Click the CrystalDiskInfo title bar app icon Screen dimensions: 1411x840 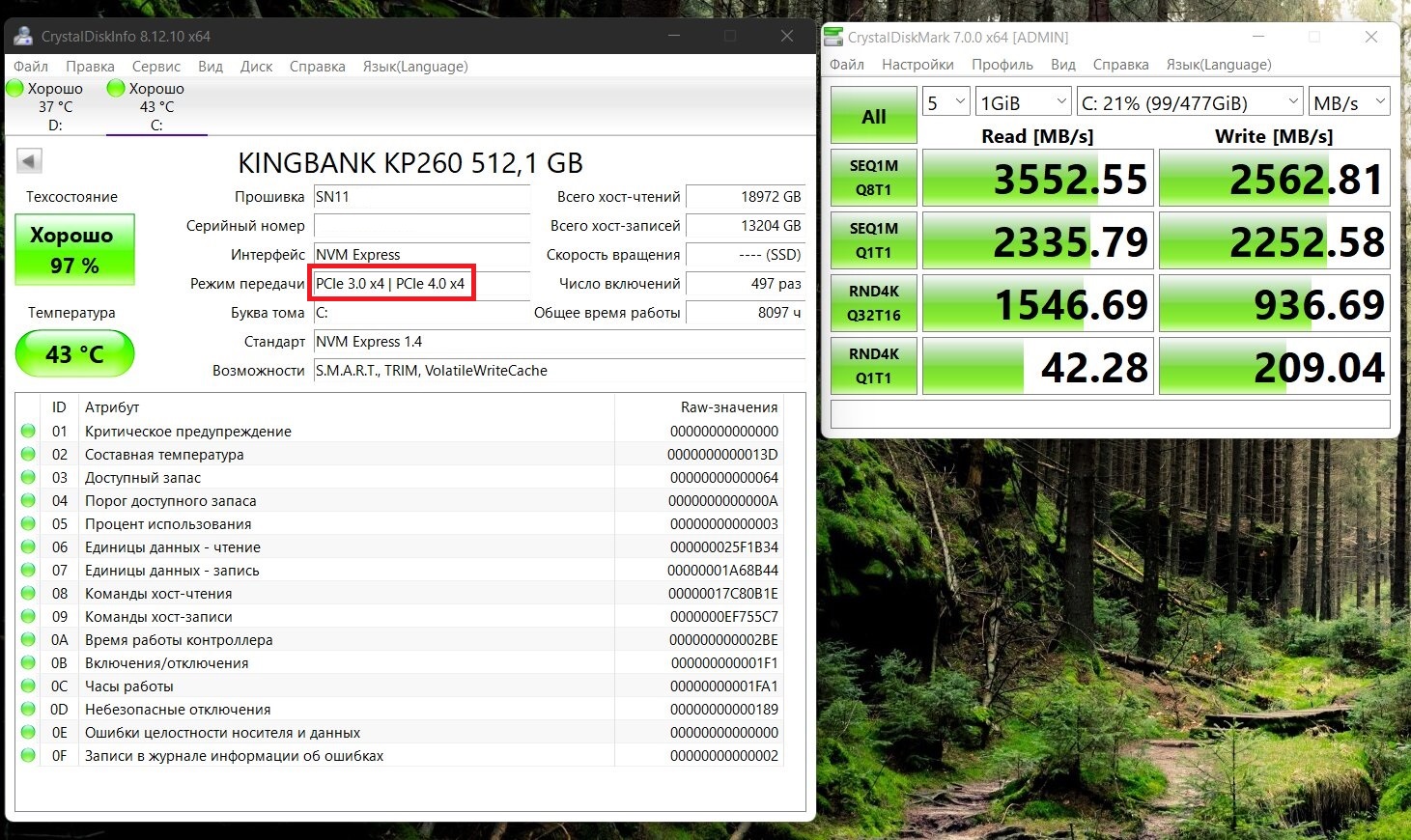[23, 37]
